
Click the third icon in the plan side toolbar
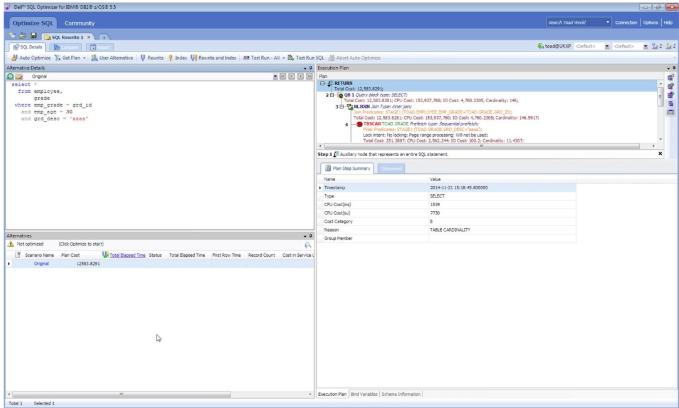coord(670,95)
